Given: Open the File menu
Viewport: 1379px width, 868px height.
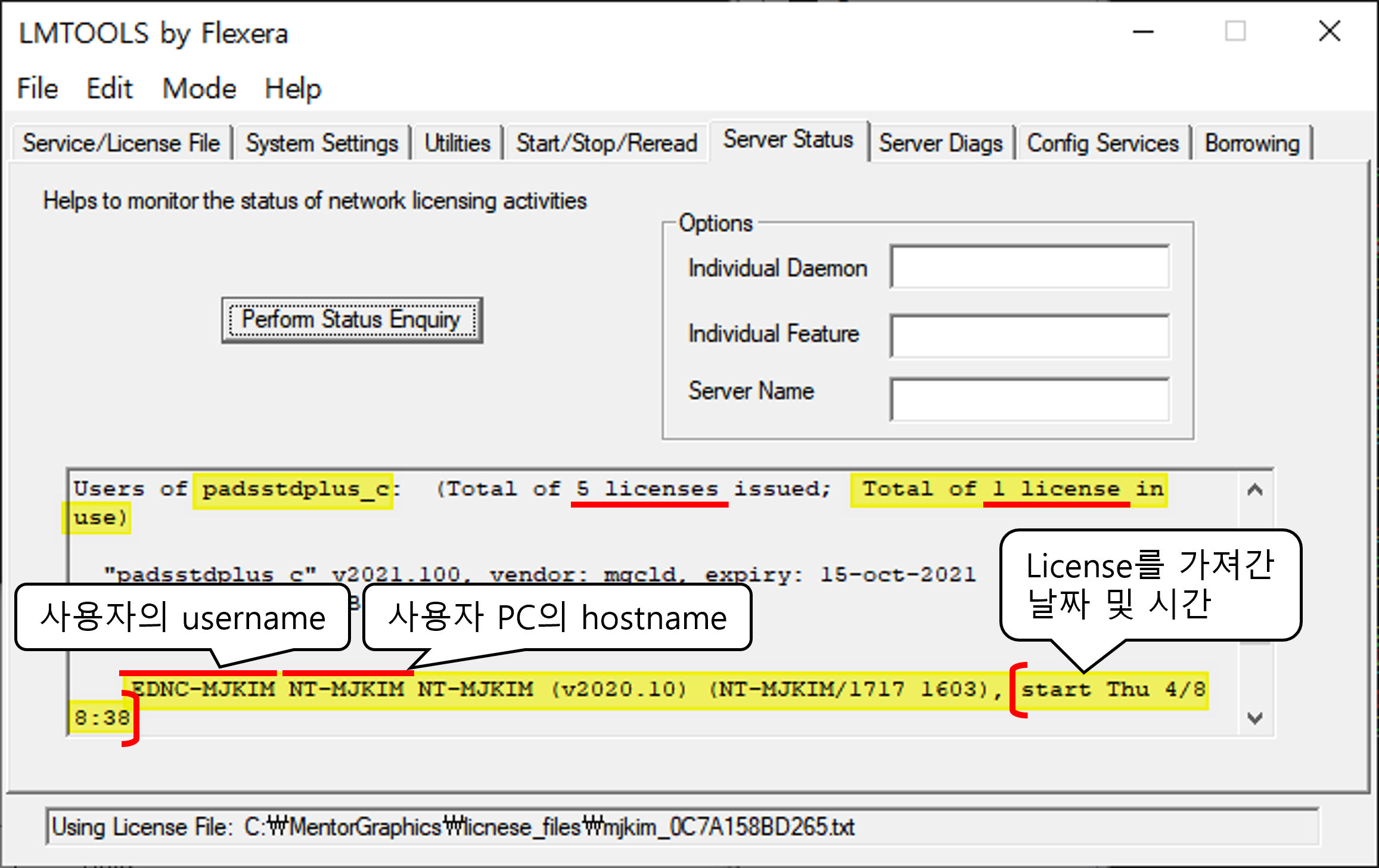Looking at the screenshot, I should pos(37,89).
